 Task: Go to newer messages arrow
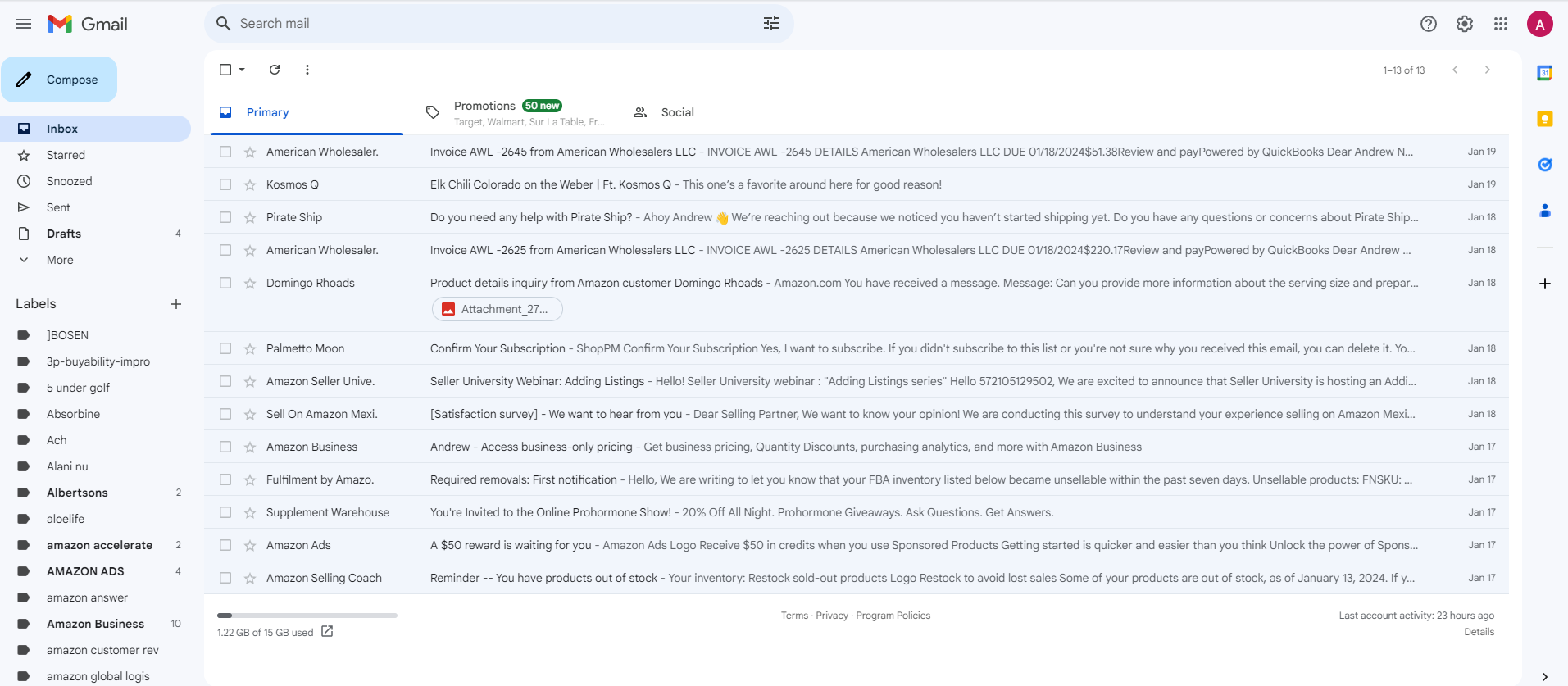[1455, 70]
